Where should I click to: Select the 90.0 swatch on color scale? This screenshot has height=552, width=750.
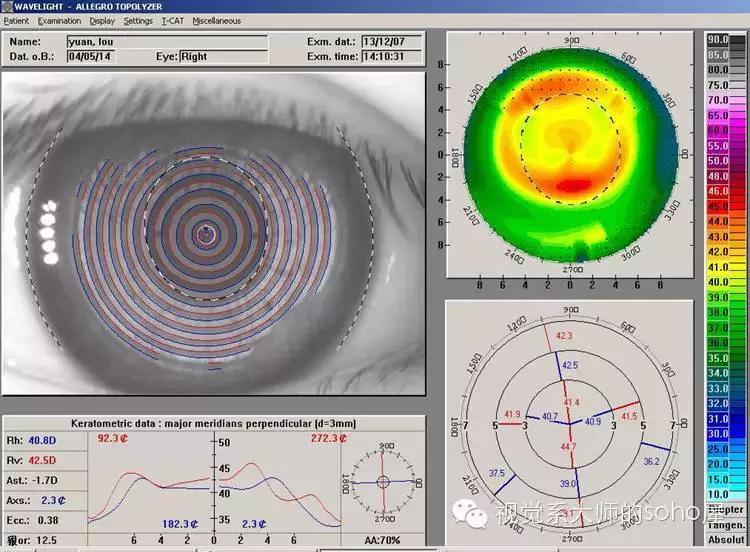click(725, 39)
